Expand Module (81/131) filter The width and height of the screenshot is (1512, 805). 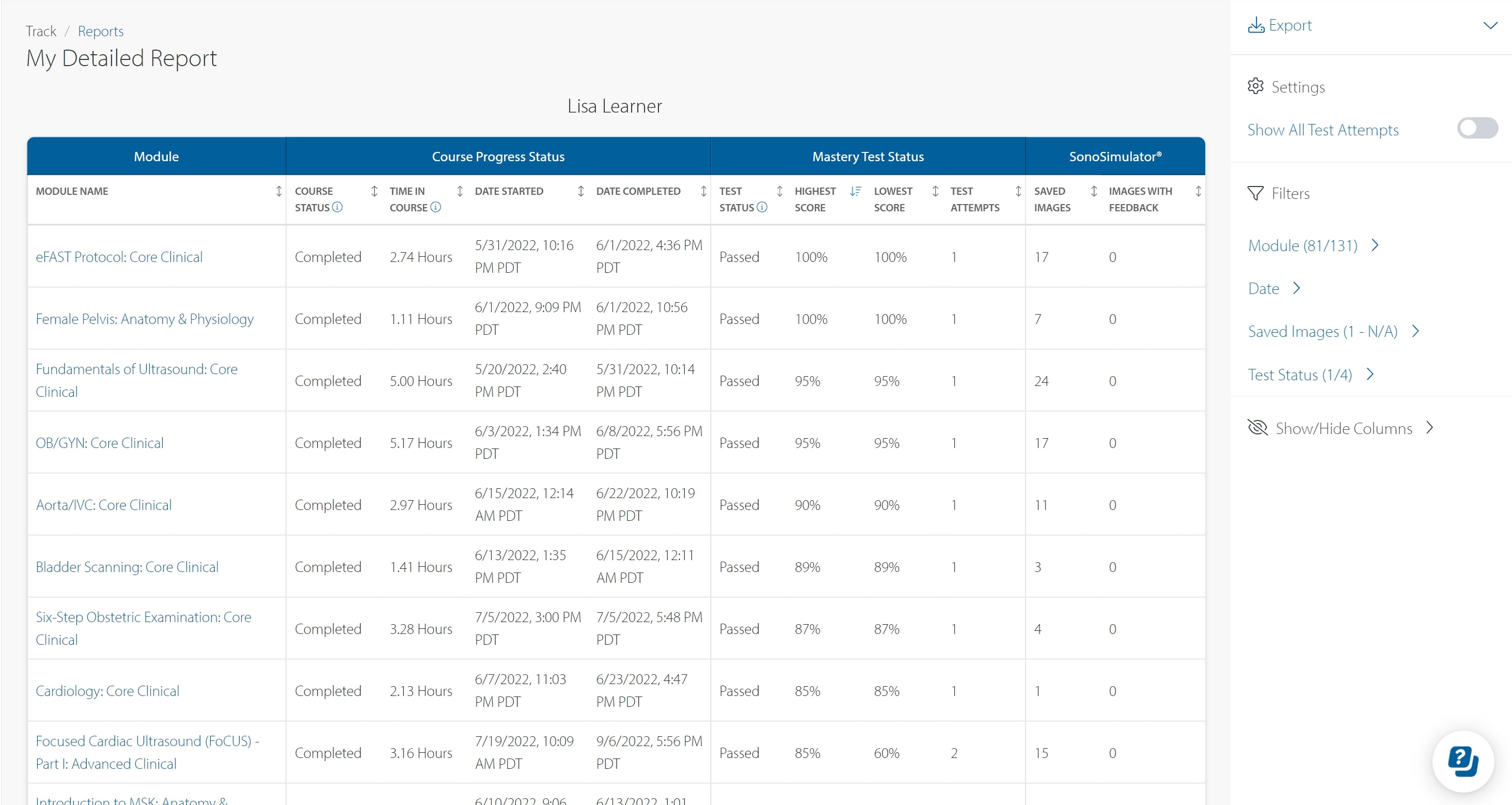[x=1313, y=245]
